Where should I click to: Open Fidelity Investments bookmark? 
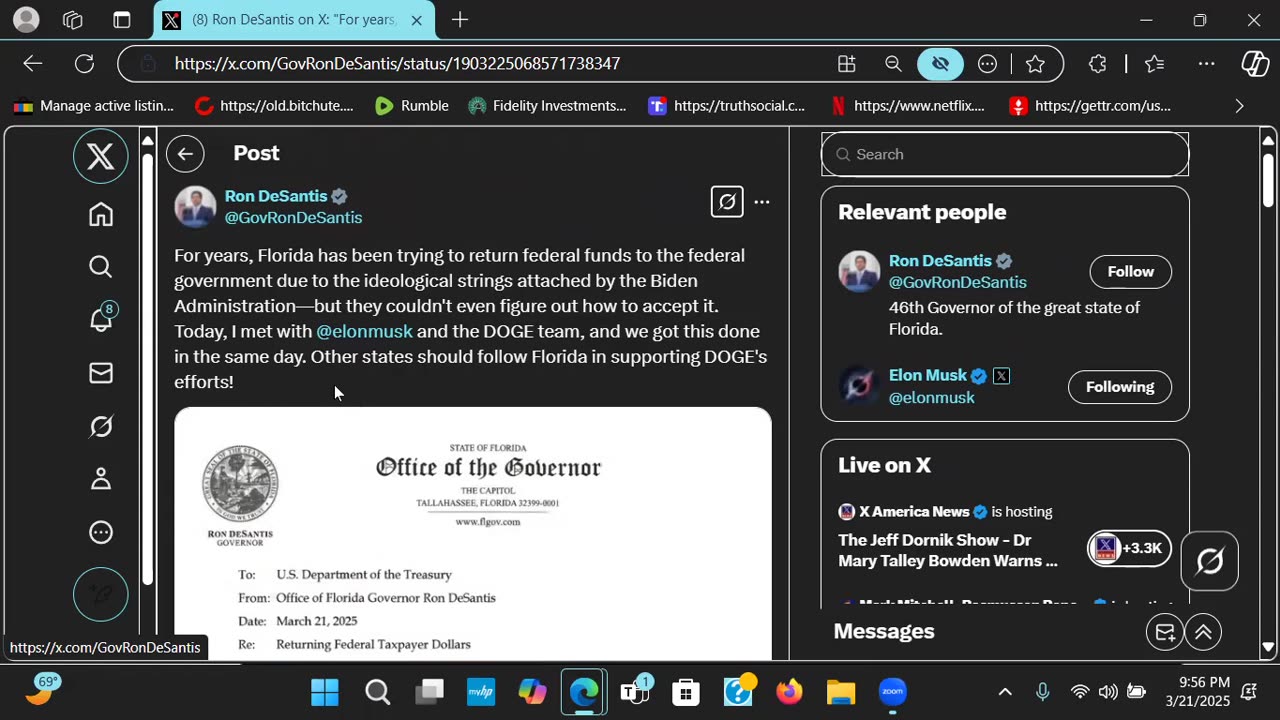point(548,106)
